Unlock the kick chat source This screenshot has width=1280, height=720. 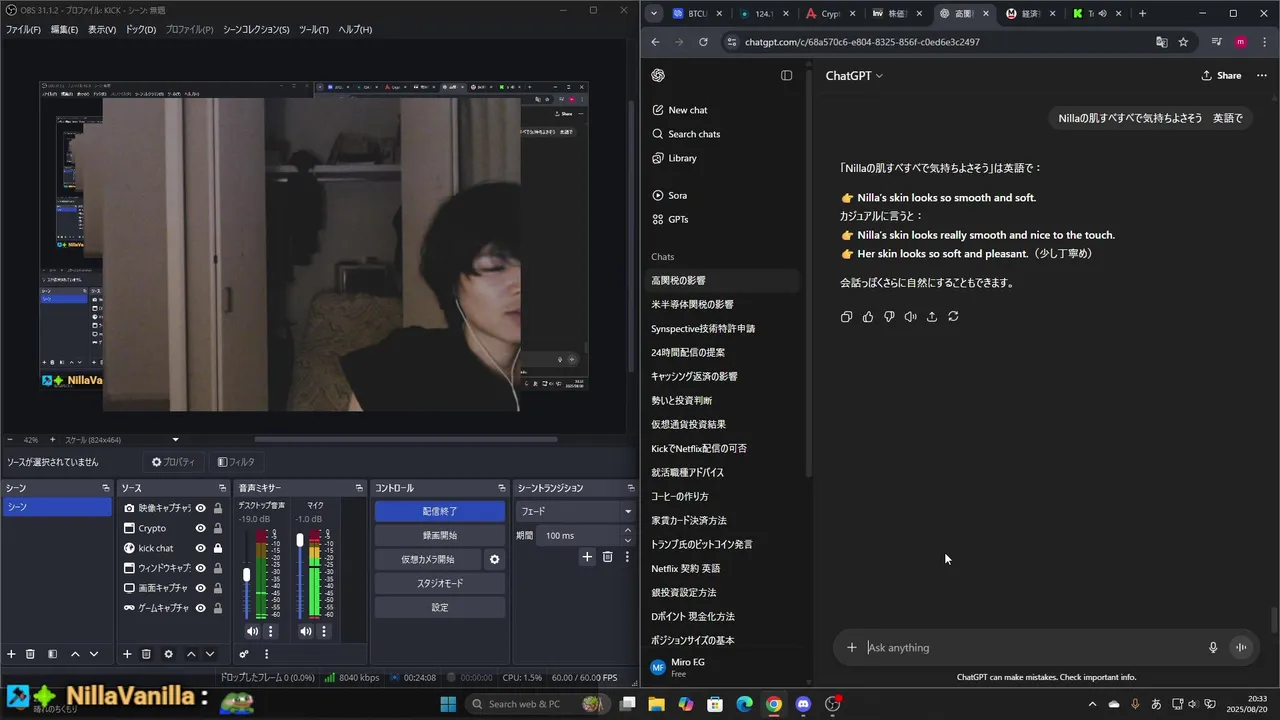pyautogui.click(x=218, y=548)
